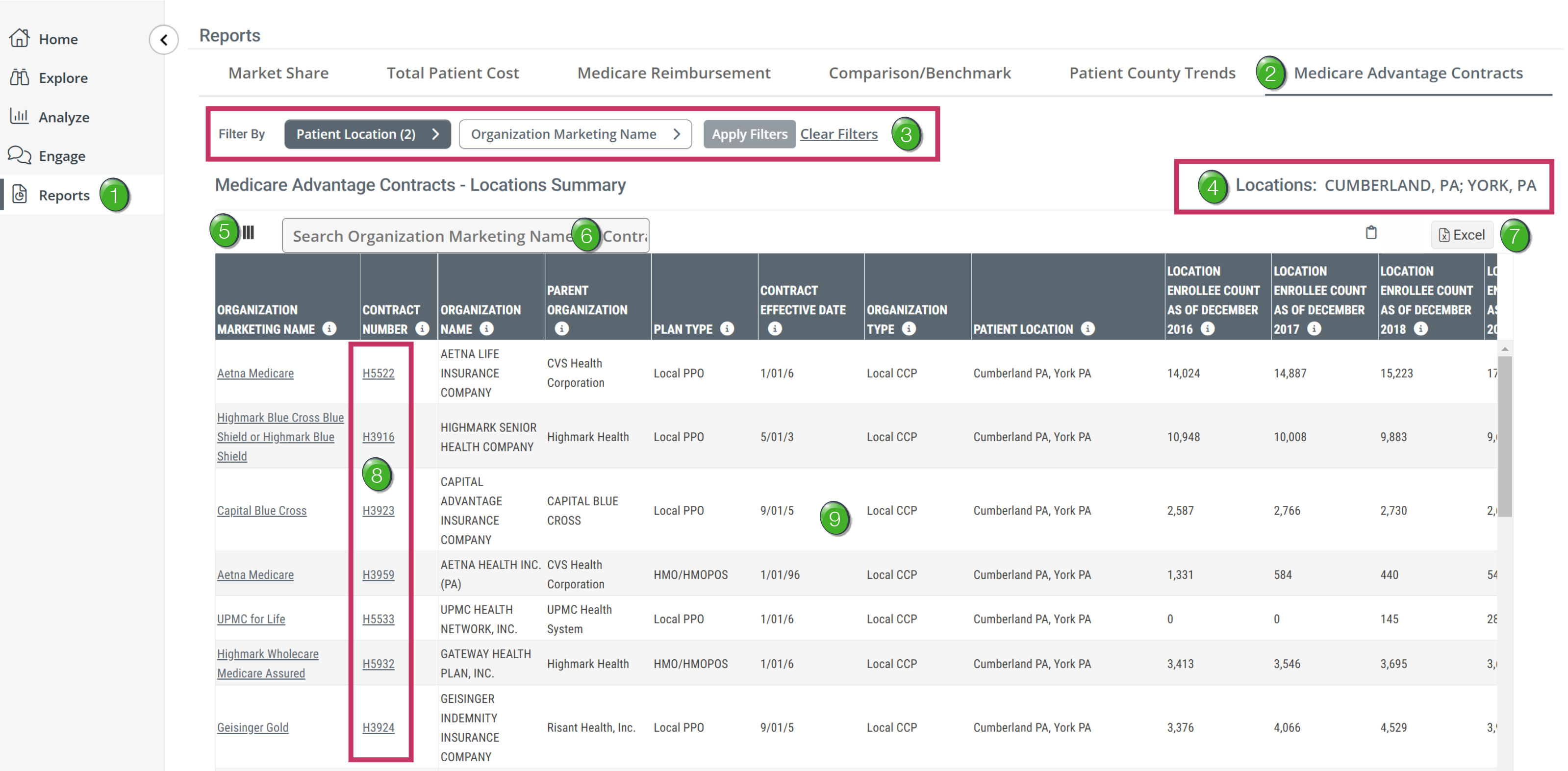Show info for Organization Type column
Screen dimensions: 1568x771
(909, 328)
